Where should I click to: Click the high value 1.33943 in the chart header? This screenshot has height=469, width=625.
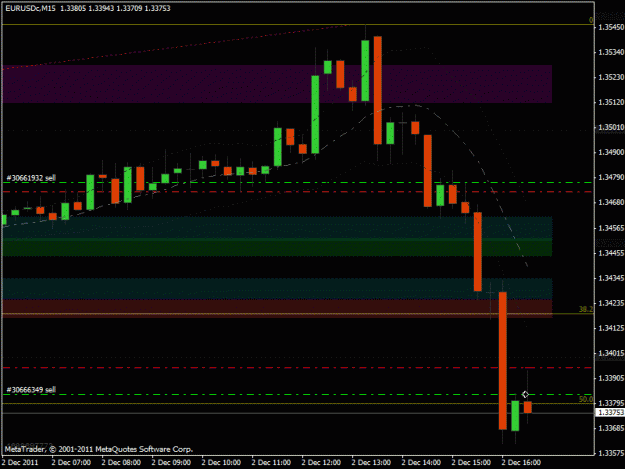coord(101,8)
